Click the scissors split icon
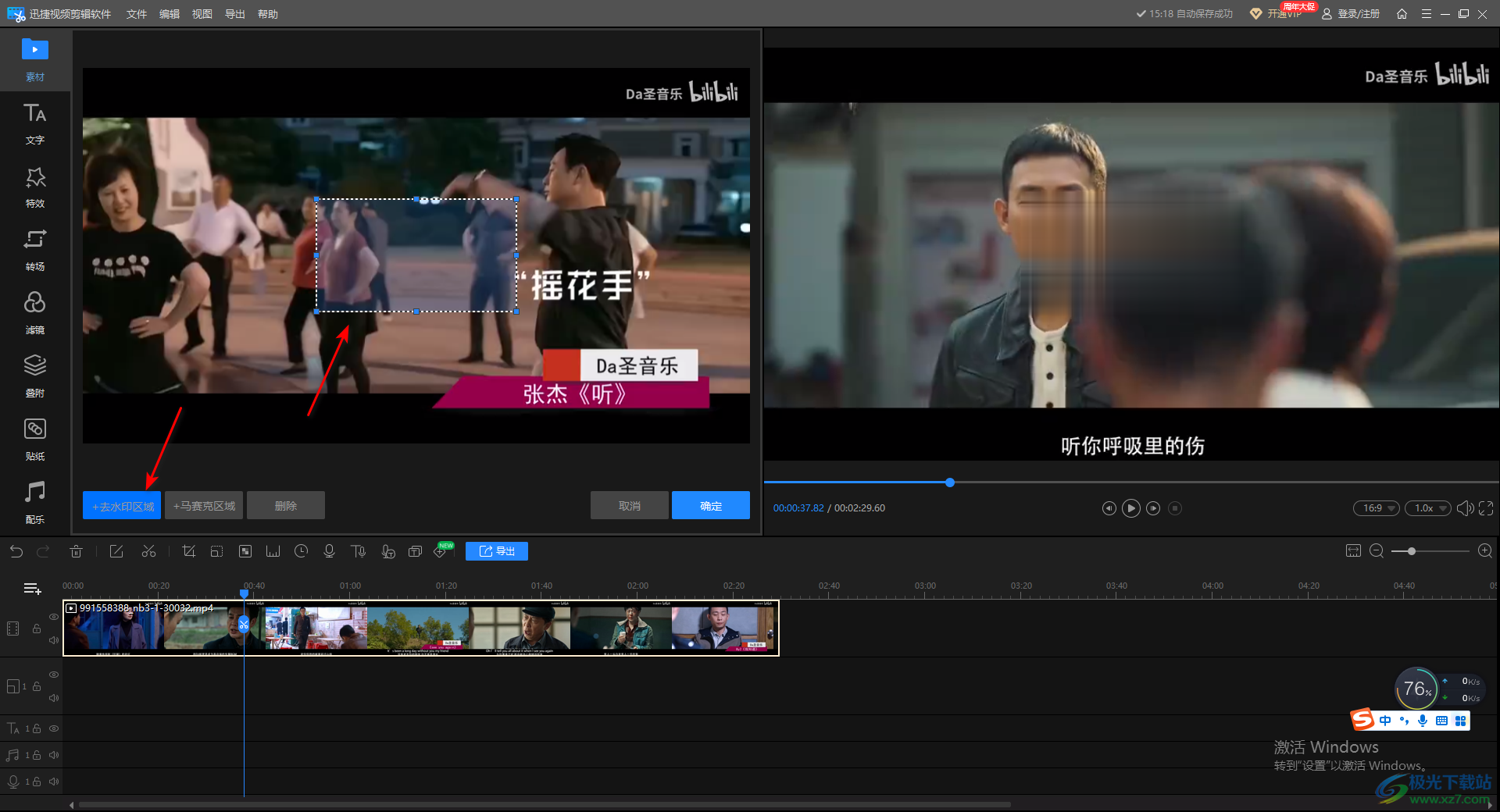 [x=148, y=551]
